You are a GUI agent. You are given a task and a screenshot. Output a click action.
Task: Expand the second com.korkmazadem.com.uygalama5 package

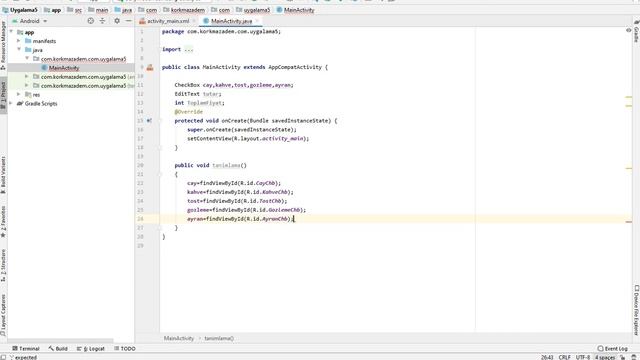pos(27,77)
